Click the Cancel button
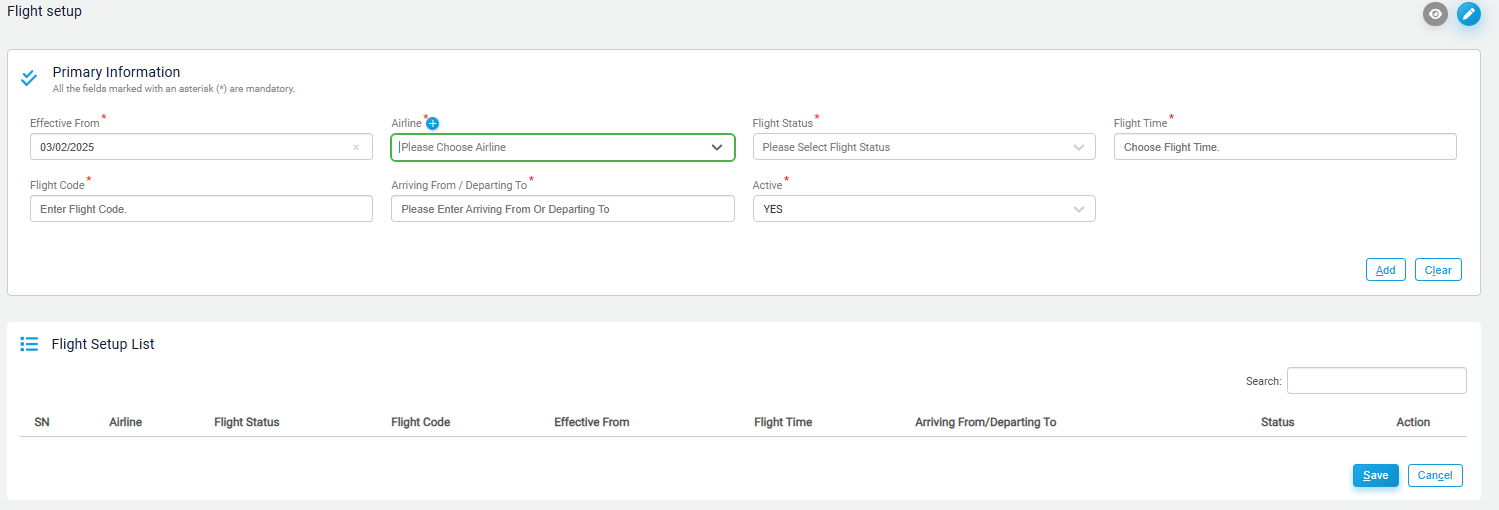Screen dimensions: 1499x510 coord(1435,475)
